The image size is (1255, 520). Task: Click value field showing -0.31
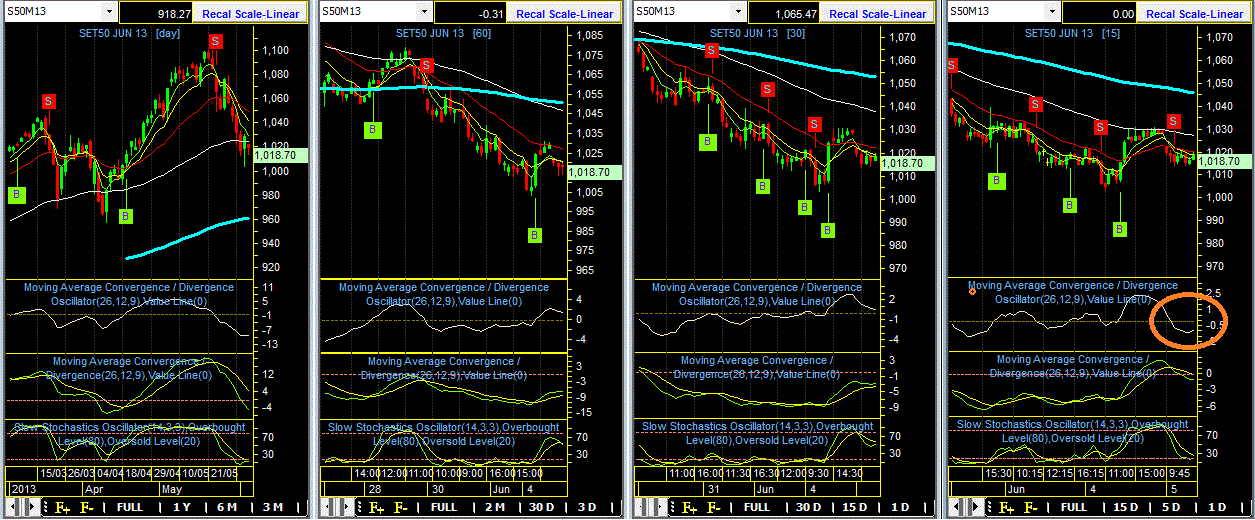[470, 14]
